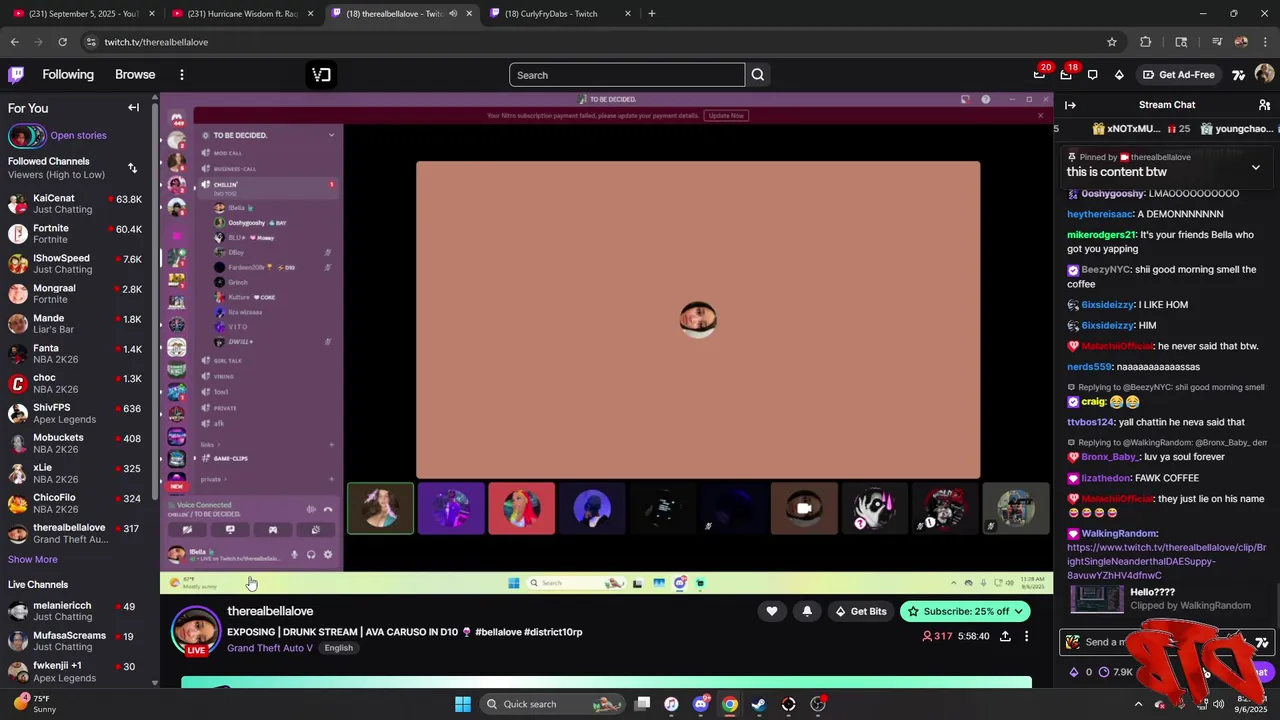The image size is (1280, 720).
Task: Switch to Hurricane Wisdom YouTube tab
Action: point(243,14)
